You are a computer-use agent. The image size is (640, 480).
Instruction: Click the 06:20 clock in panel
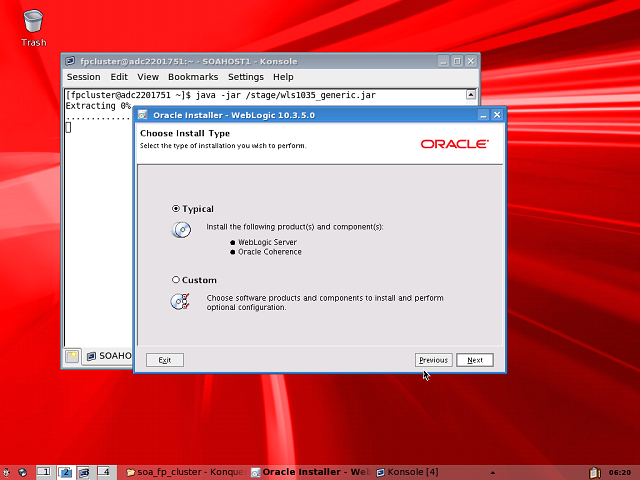(620, 473)
